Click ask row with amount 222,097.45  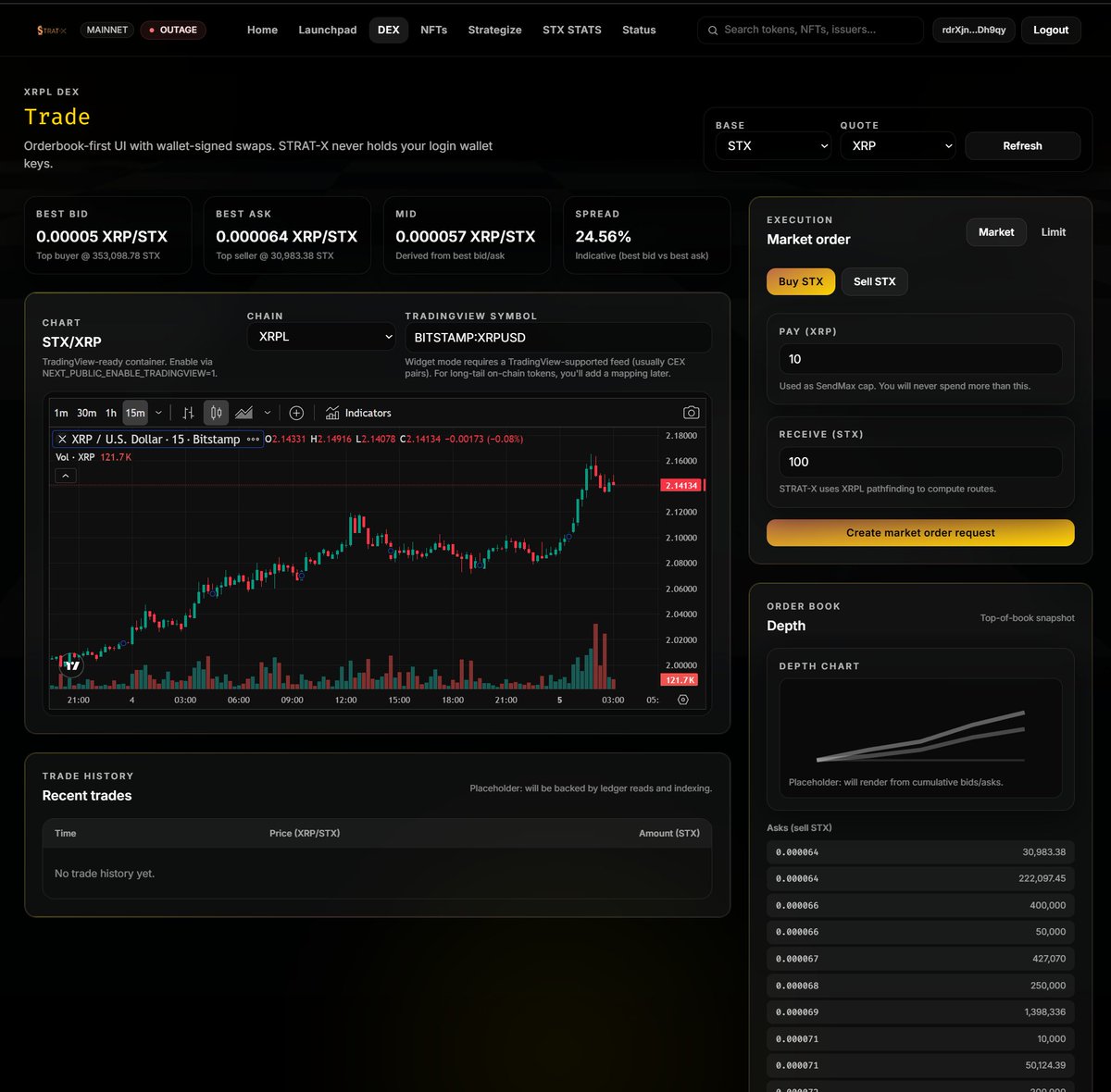(x=920, y=879)
